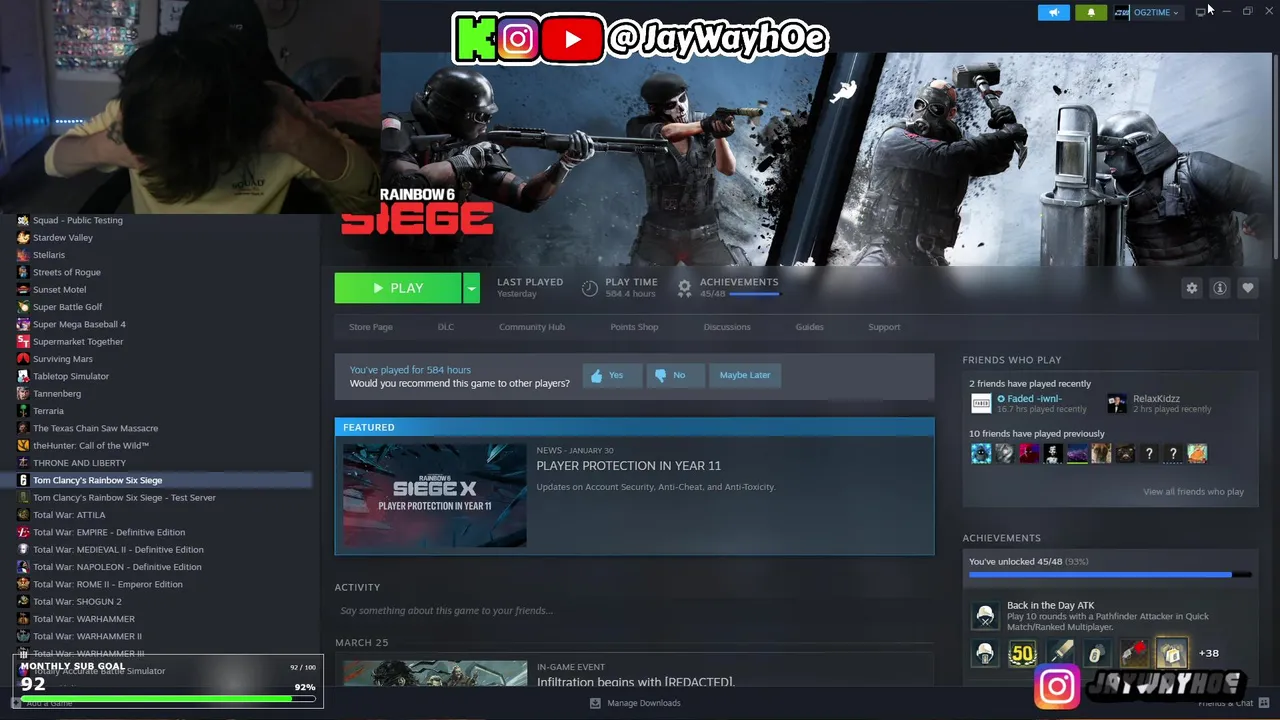Open the Points Shop tab

click(634, 327)
